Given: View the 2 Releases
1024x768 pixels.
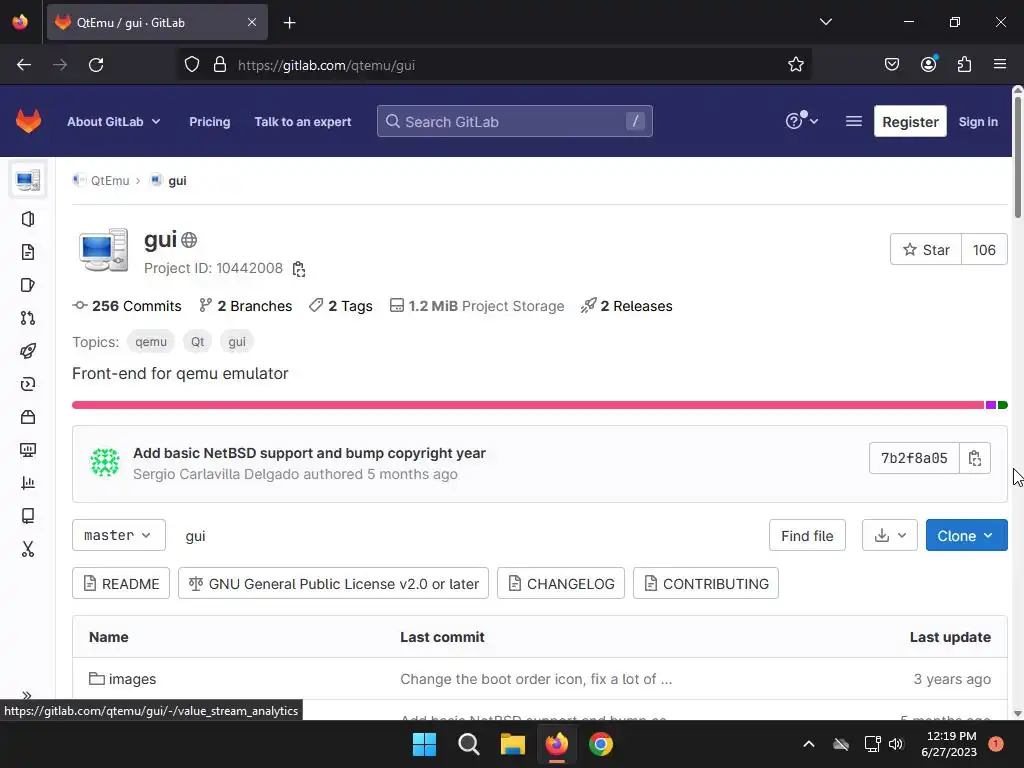Looking at the screenshot, I should [x=627, y=306].
